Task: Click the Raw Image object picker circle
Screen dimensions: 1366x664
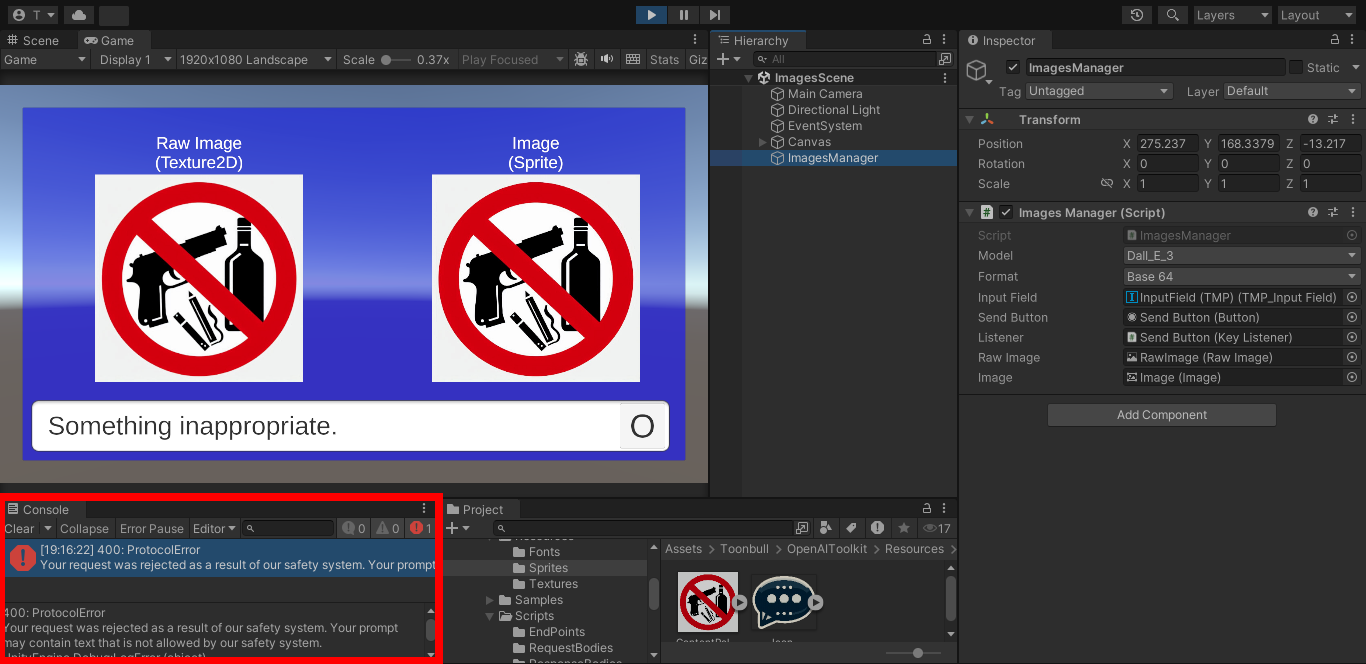Action: [x=1352, y=357]
